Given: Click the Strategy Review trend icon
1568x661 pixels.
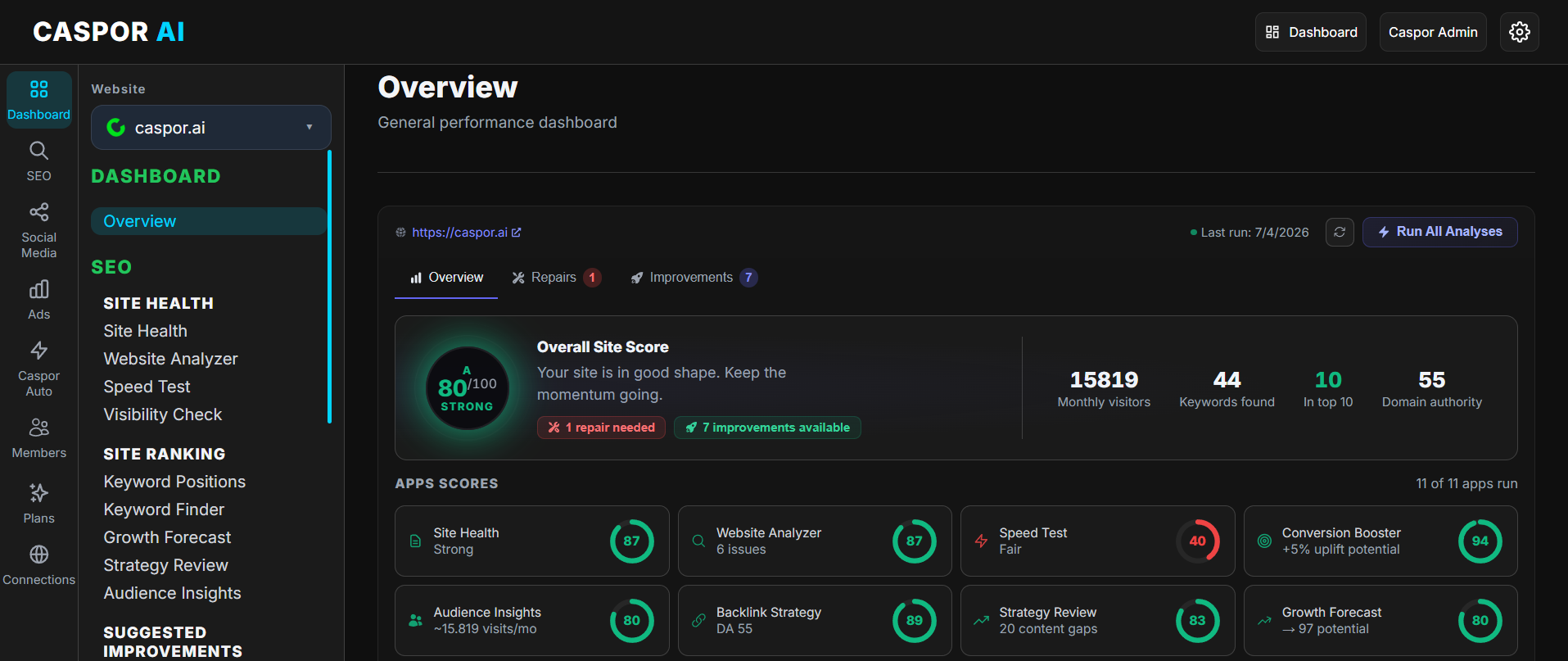Looking at the screenshot, I should (981, 620).
